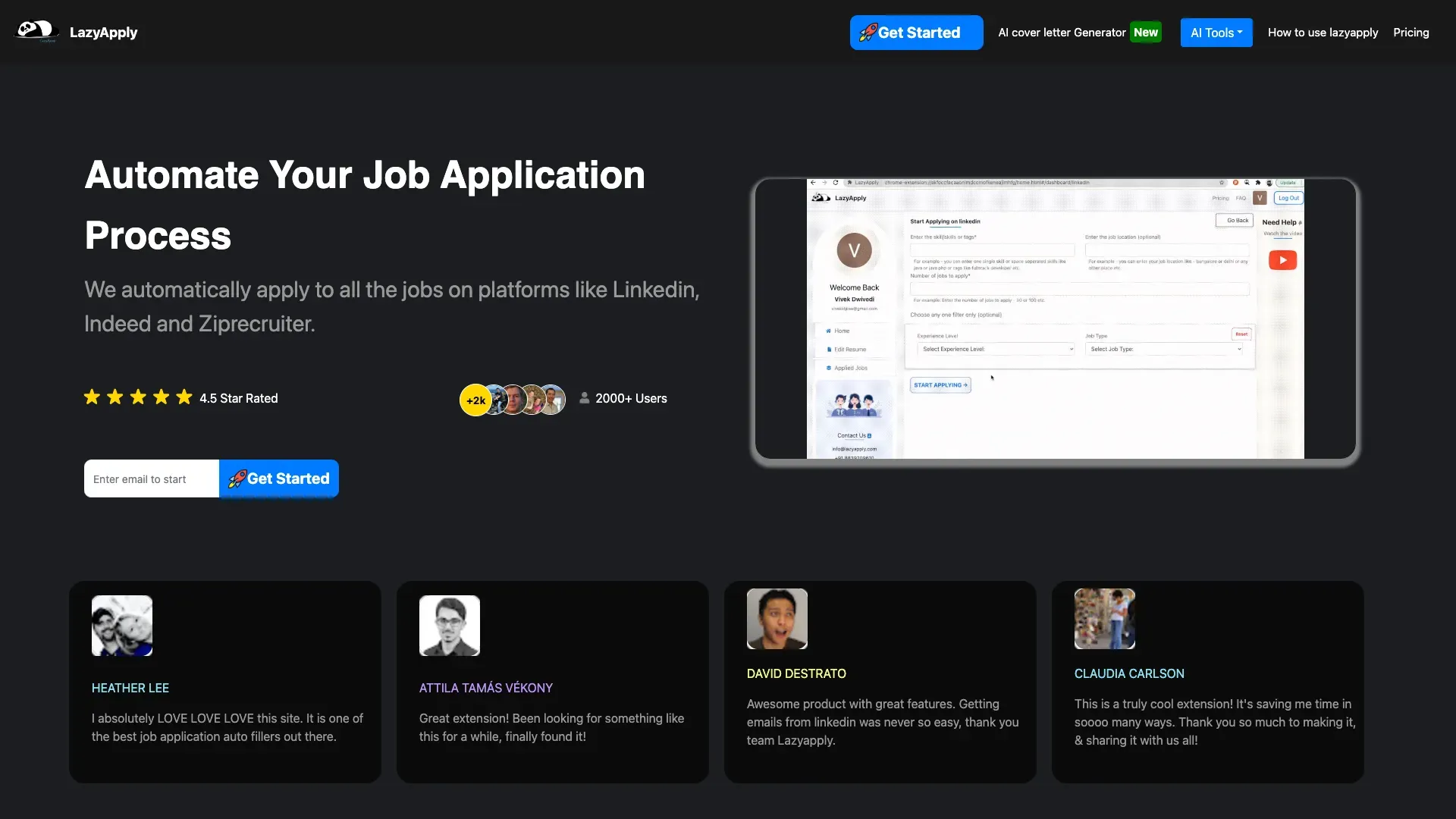This screenshot has height=819, width=1456.
Task: Click Edit Resume in preview sidebar
Action: [x=846, y=350]
